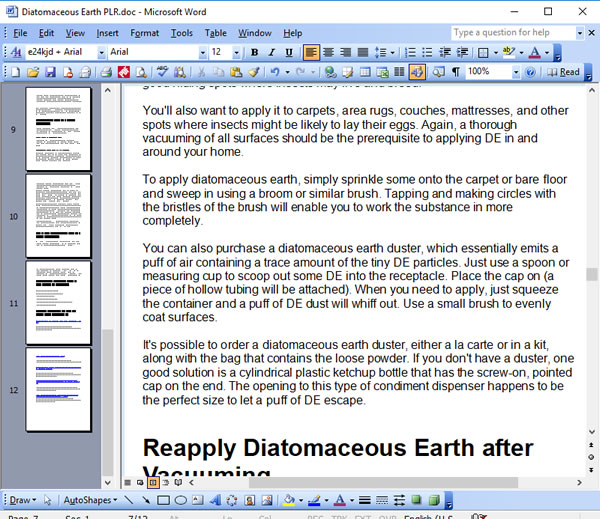Image resolution: width=600 pixels, height=519 pixels.
Task: Open Microsoft Word Help question icon
Action: 530,72
